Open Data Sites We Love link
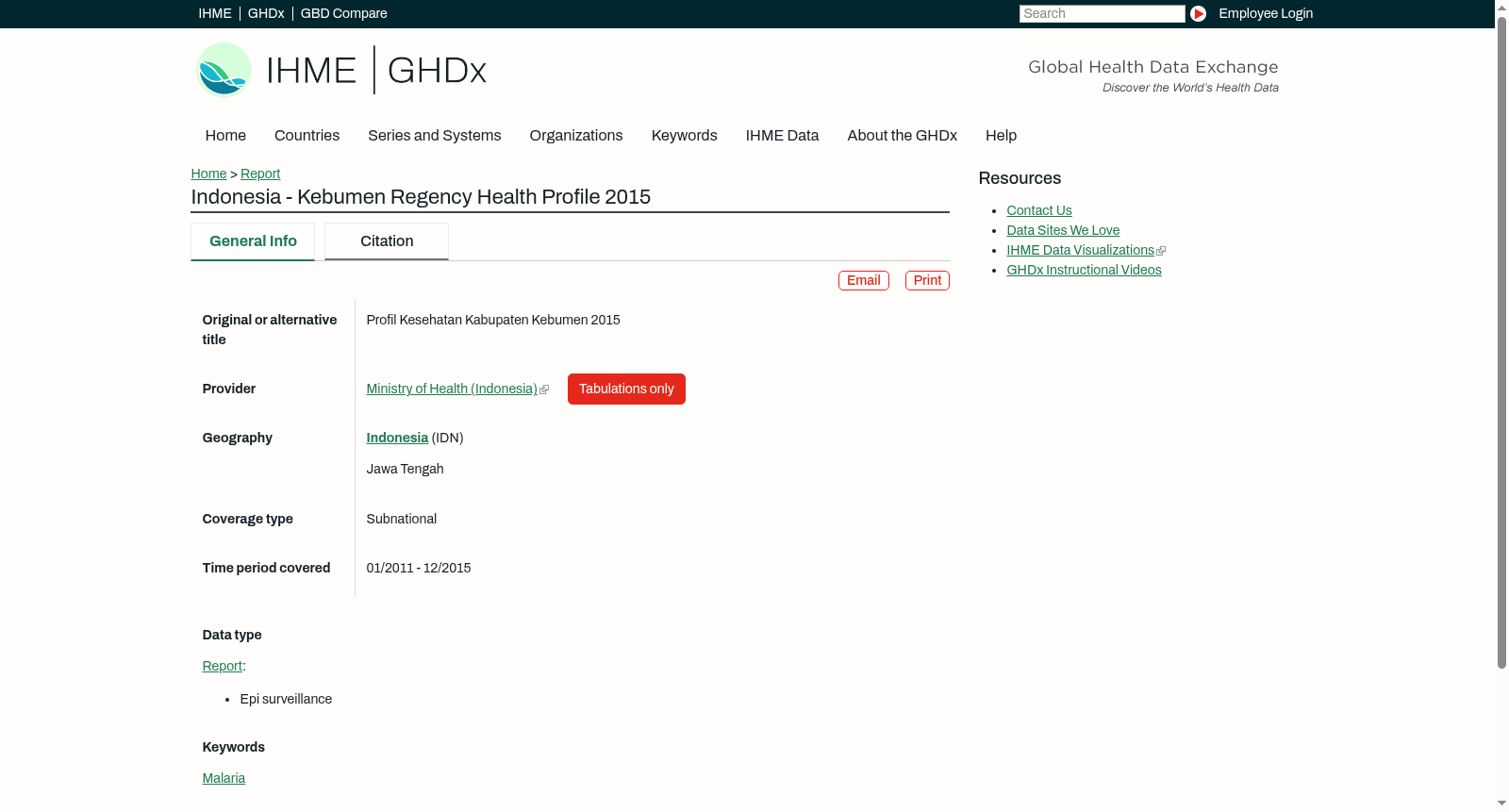This screenshot has width=1509, height=812. tap(1063, 230)
